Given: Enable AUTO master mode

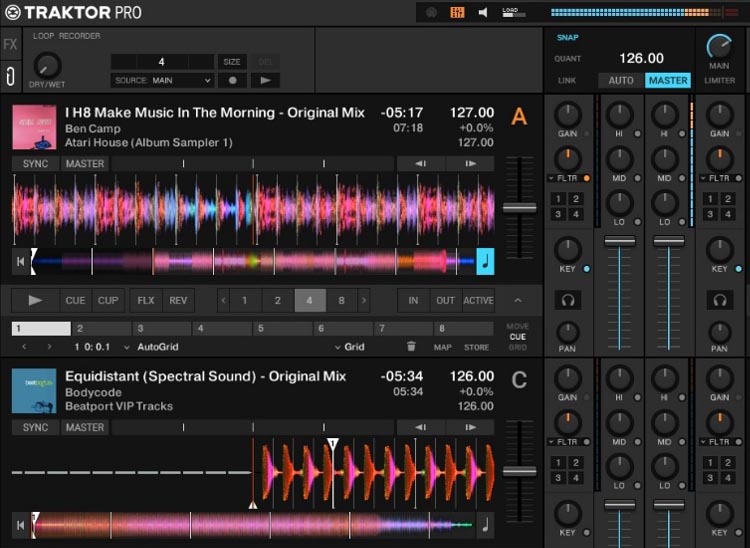Looking at the screenshot, I should tap(620, 80).
